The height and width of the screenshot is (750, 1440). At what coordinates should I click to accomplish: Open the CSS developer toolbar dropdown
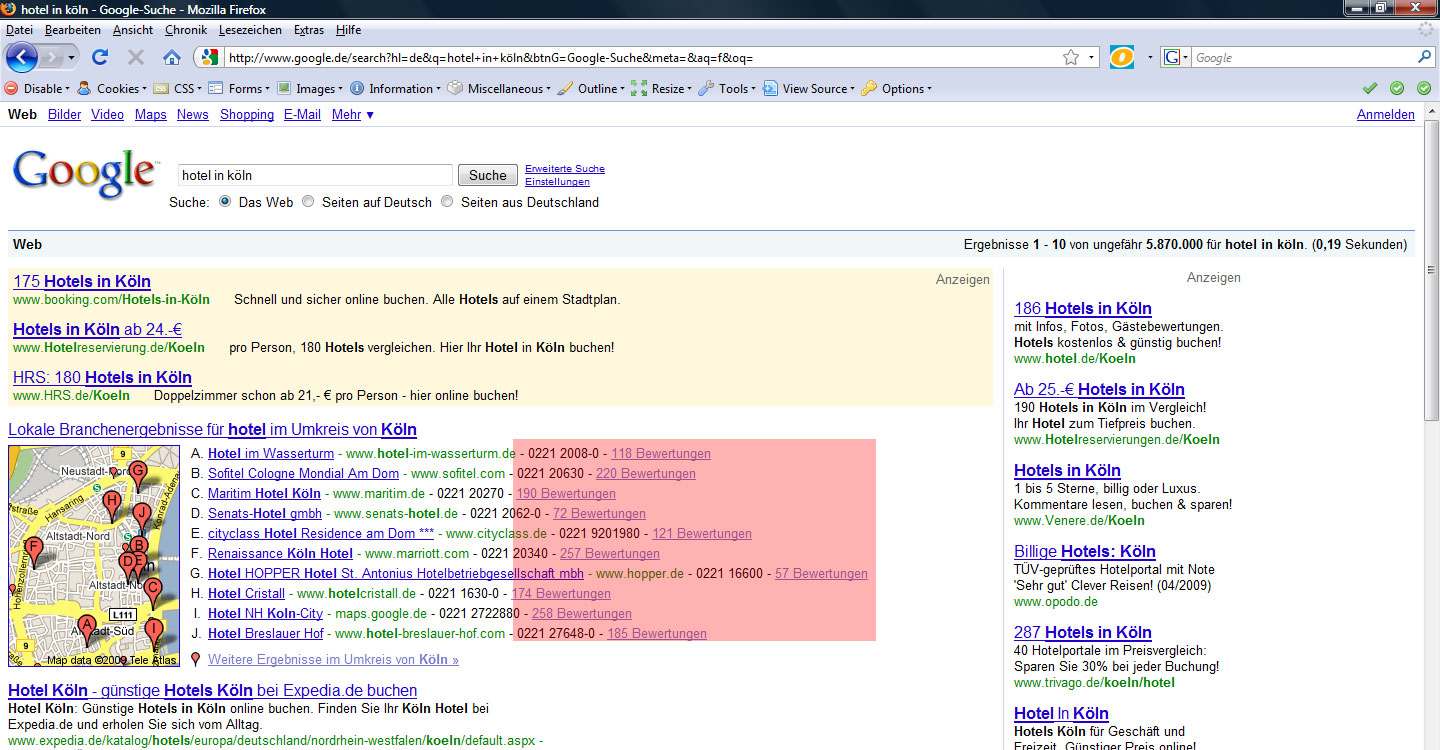pyautogui.click(x=177, y=88)
